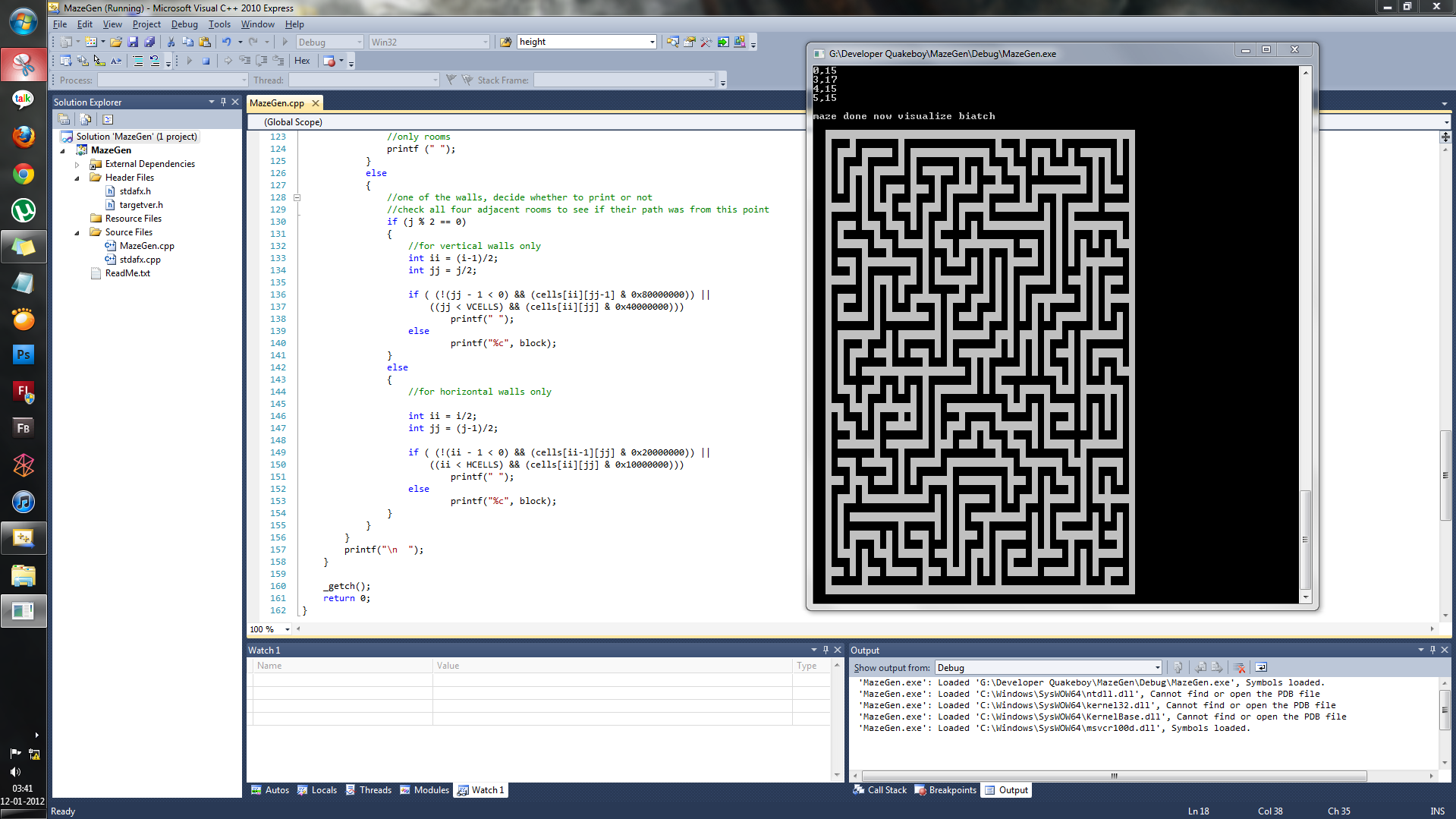
Task: Click the Save All icon
Action: 149,42
